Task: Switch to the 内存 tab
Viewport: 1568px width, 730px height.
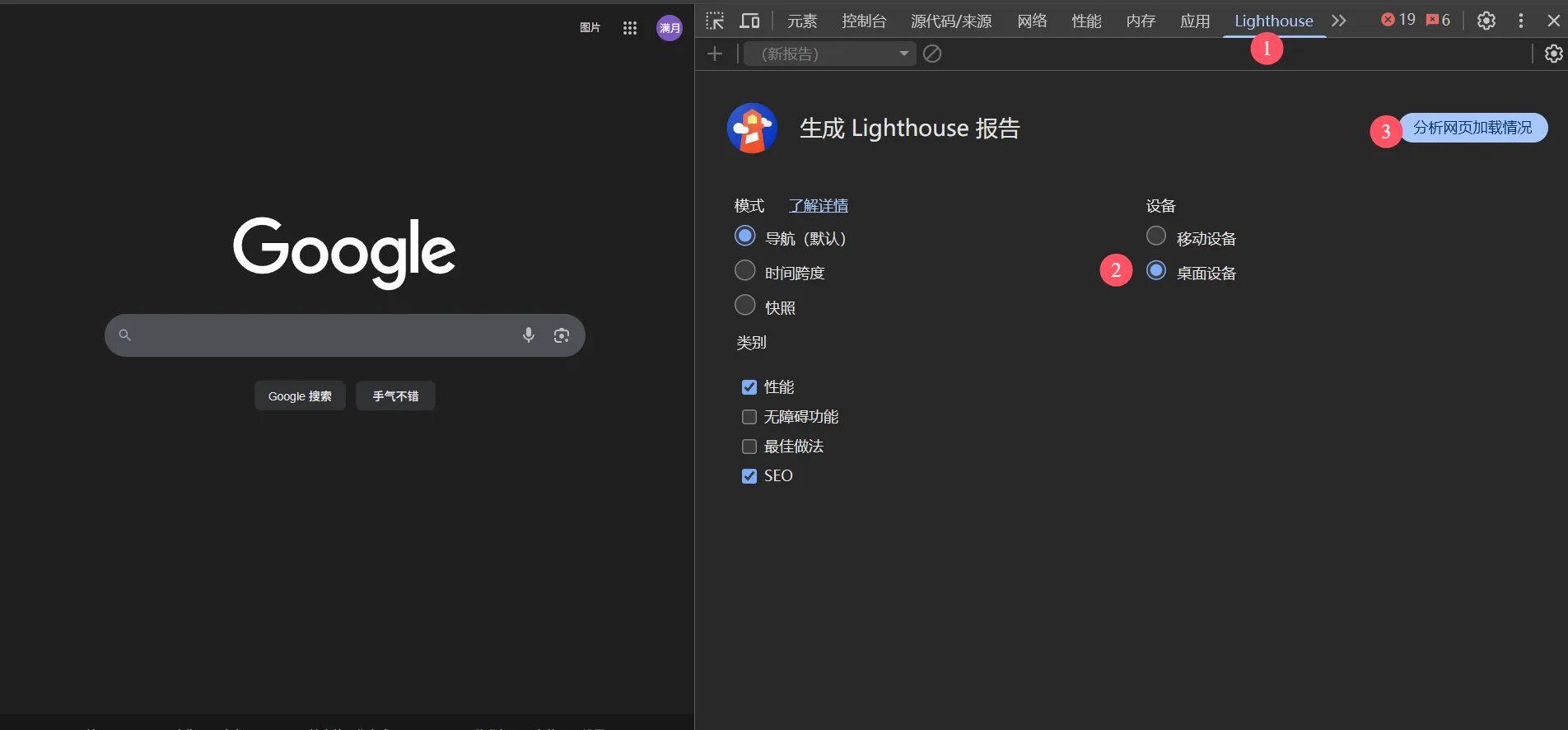Action: pos(1141,21)
